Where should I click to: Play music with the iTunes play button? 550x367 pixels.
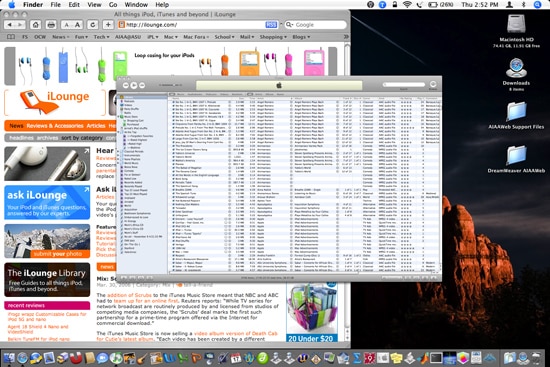pyautogui.click(x=134, y=85)
